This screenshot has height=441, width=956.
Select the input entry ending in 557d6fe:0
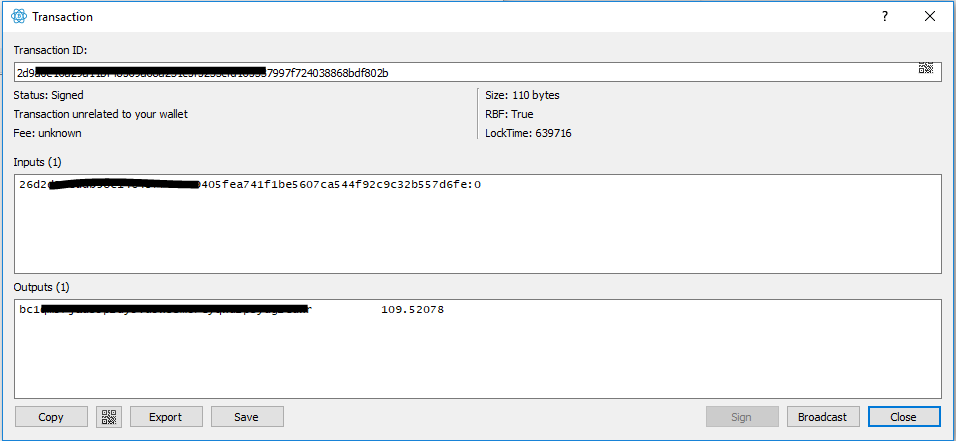pos(250,184)
